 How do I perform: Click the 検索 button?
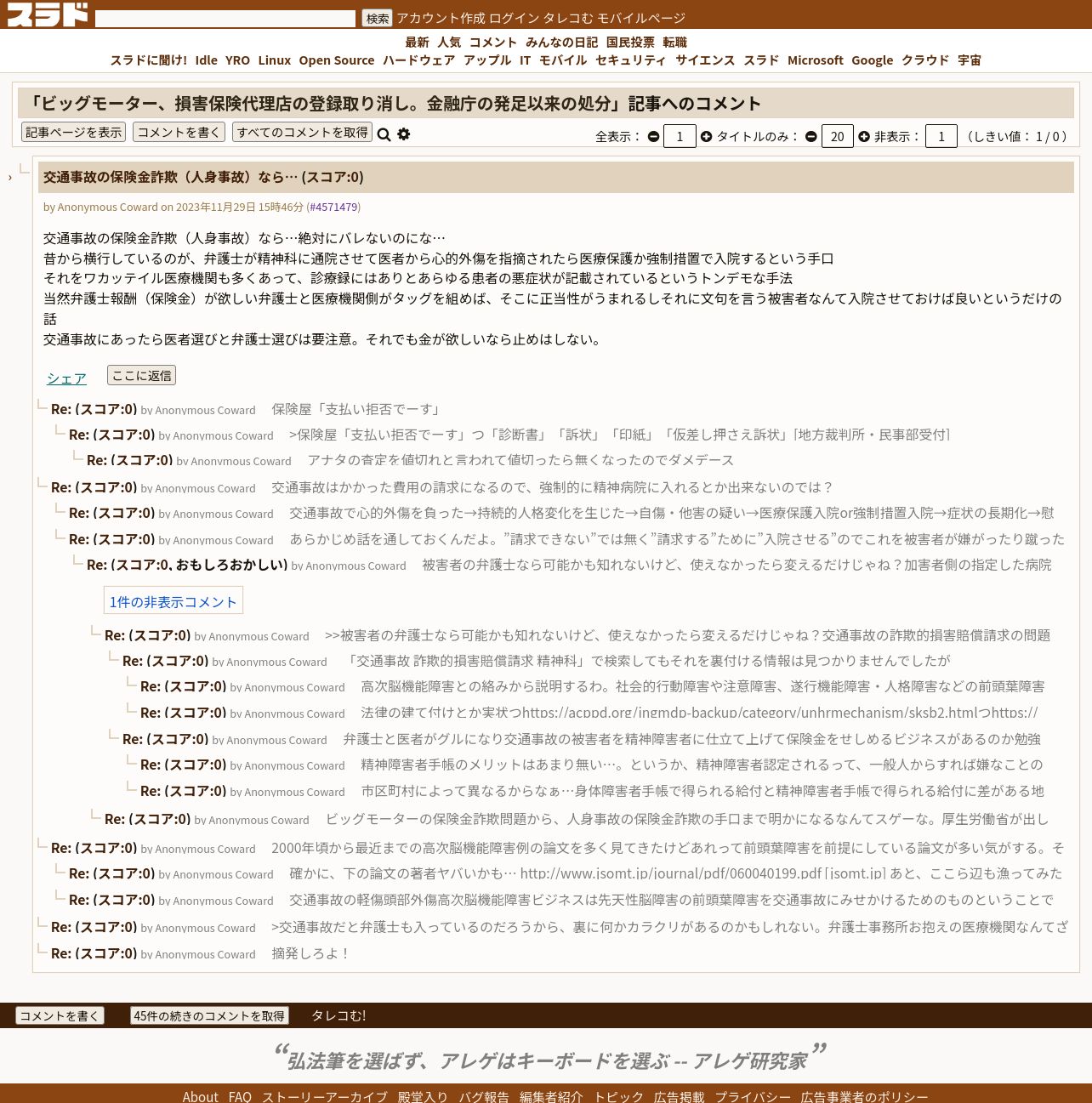378,19
